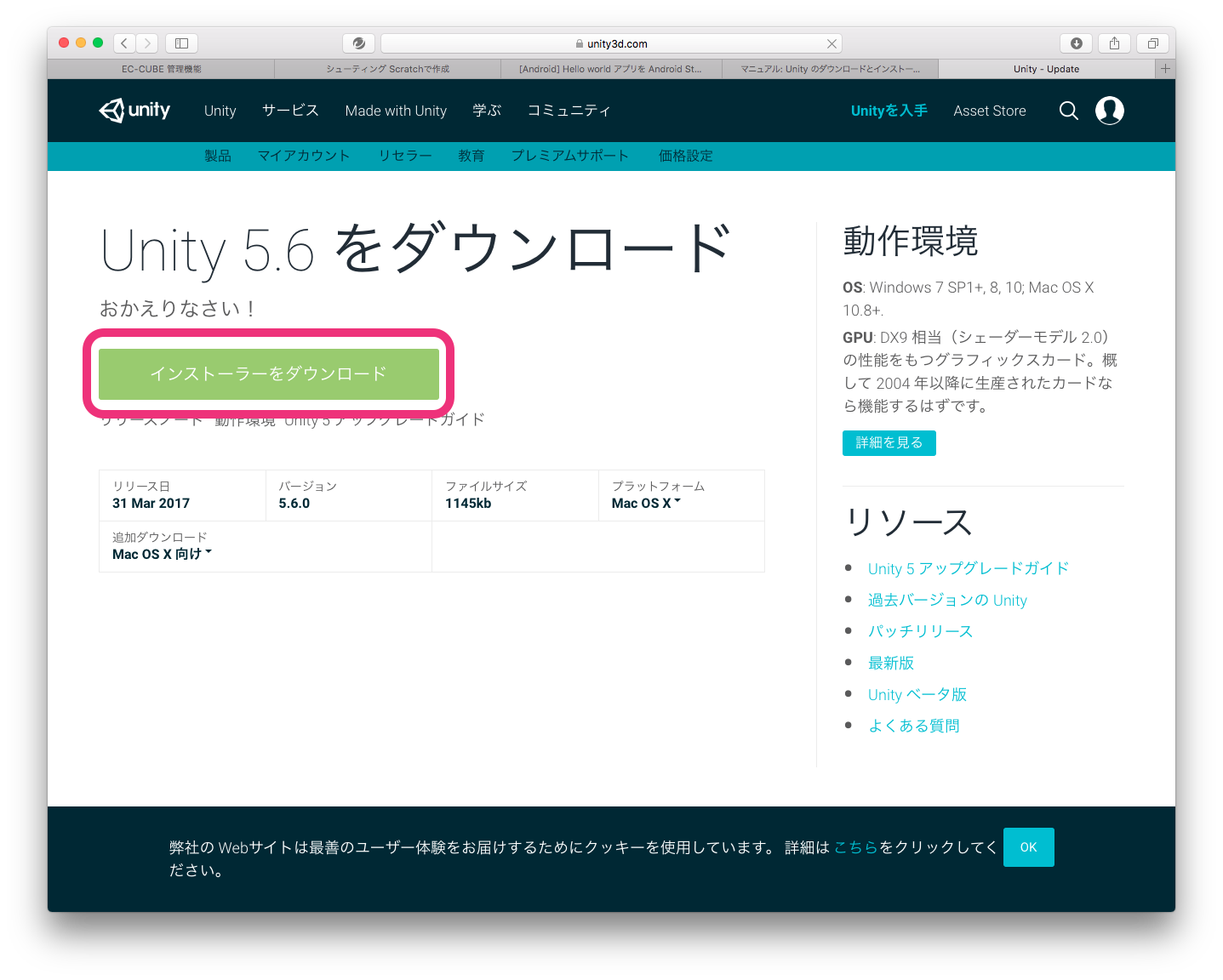Open the コミュニティ menu

569,111
